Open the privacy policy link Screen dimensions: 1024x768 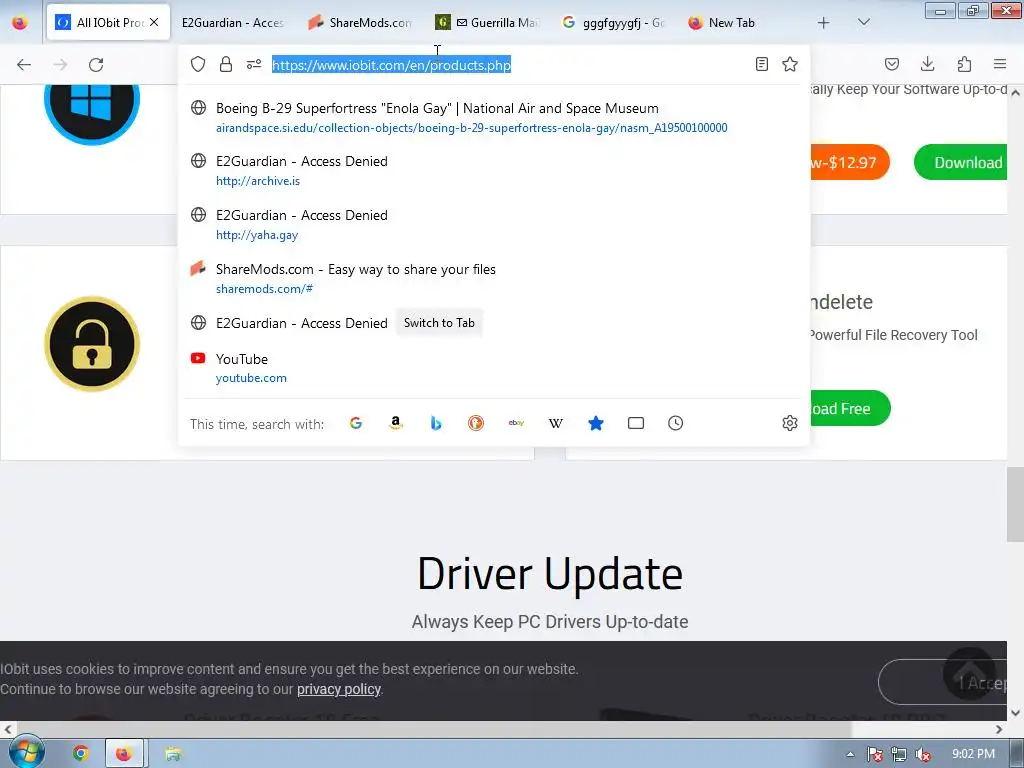(x=339, y=689)
